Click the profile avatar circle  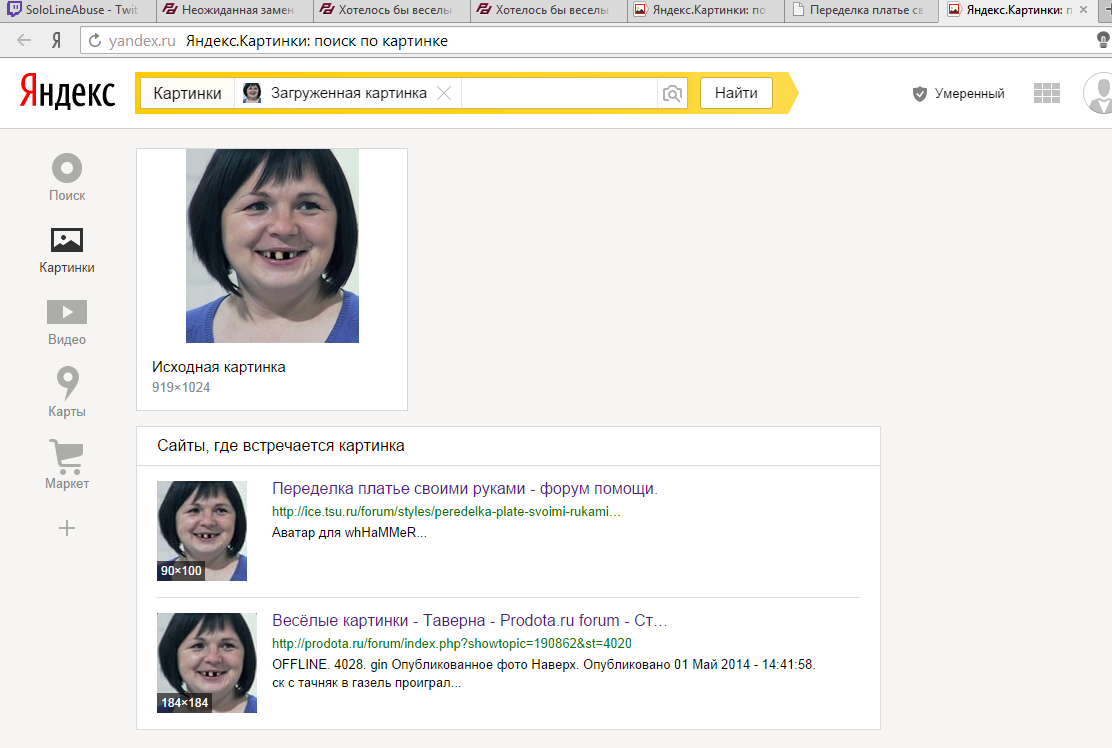tap(1098, 93)
